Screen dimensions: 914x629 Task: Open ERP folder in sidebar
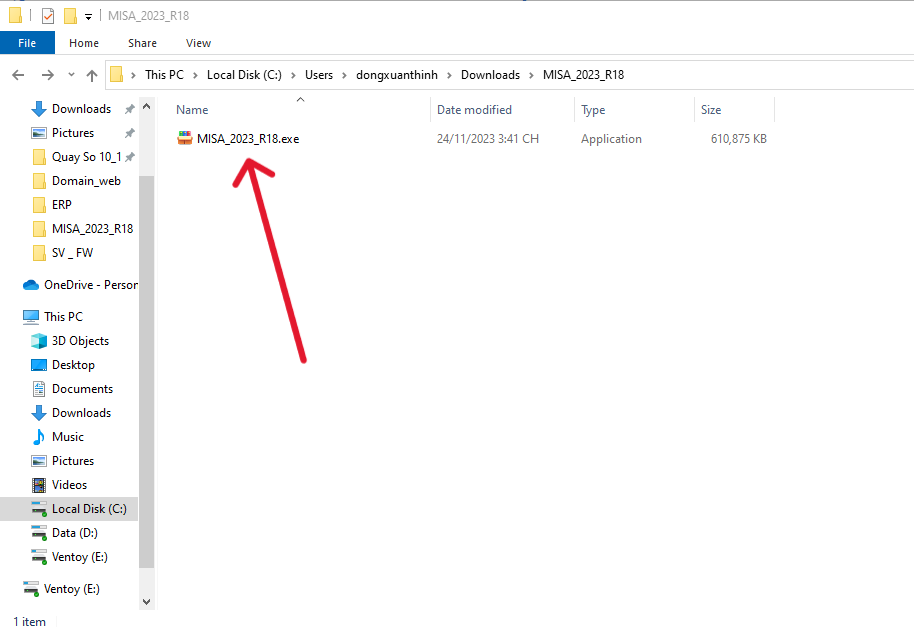pyautogui.click(x=61, y=205)
